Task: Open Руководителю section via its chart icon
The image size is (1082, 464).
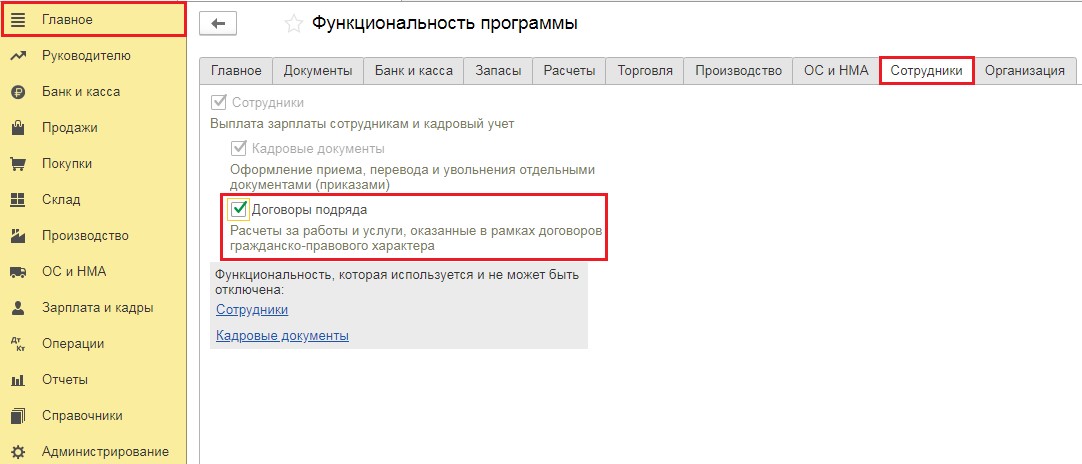Action: 18,56
